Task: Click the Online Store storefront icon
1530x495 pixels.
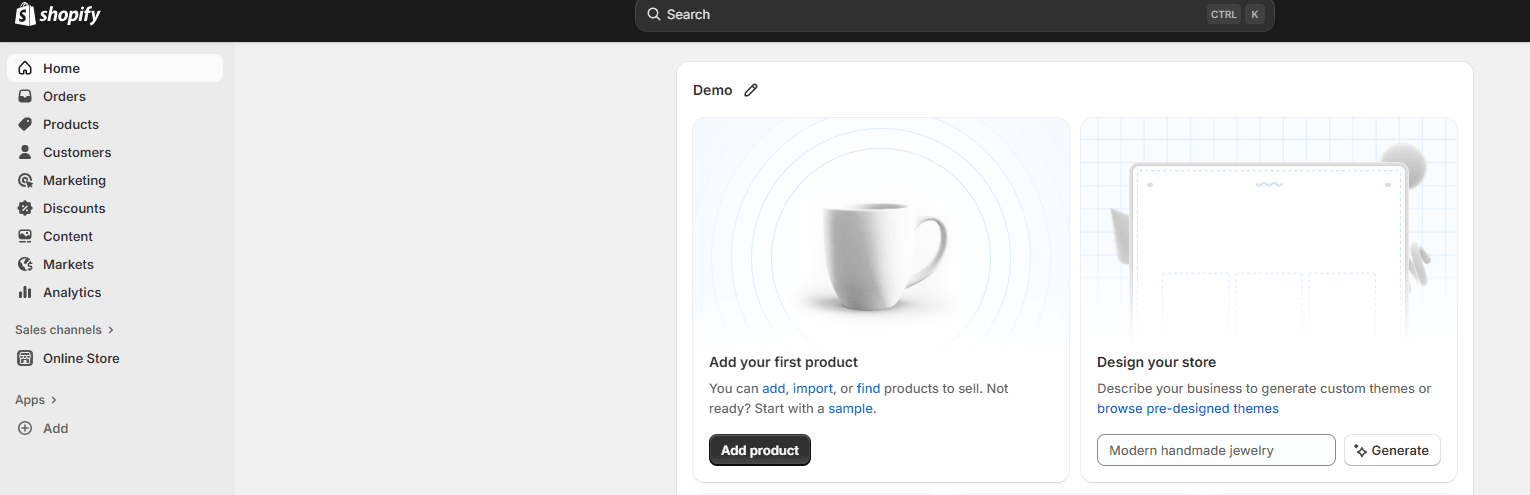Action: pos(25,358)
